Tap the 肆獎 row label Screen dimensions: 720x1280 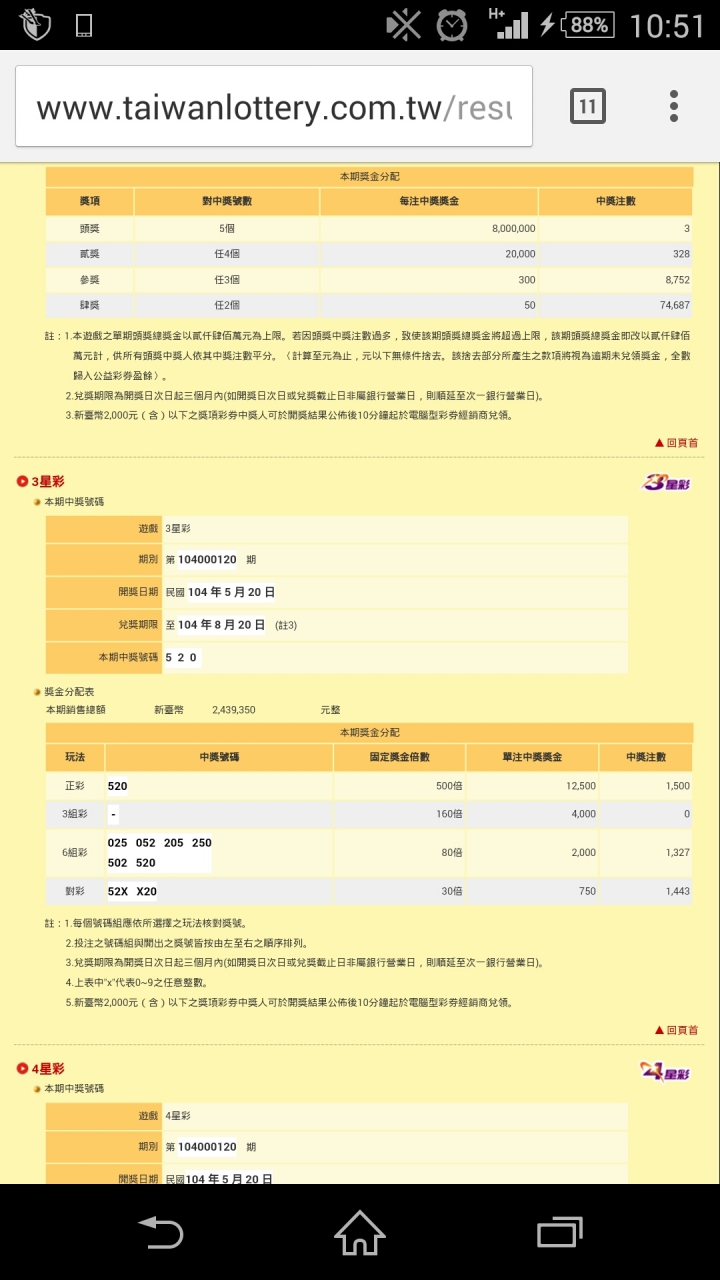(90, 305)
